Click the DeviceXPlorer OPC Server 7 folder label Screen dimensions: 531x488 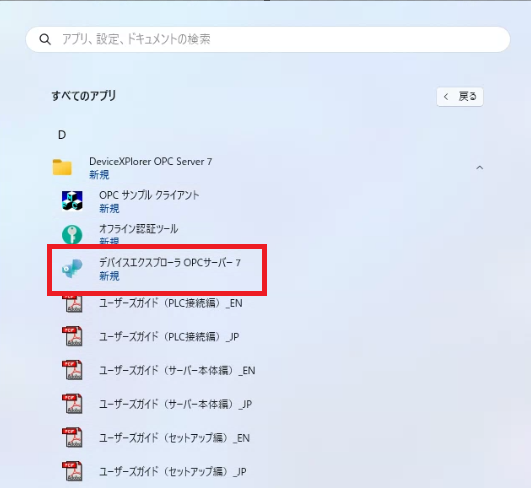[x=150, y=162]
